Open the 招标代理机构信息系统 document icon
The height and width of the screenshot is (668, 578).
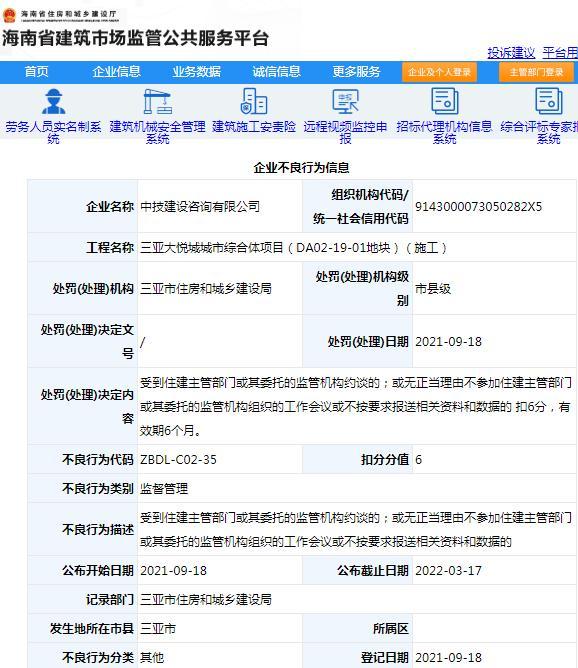444,101
